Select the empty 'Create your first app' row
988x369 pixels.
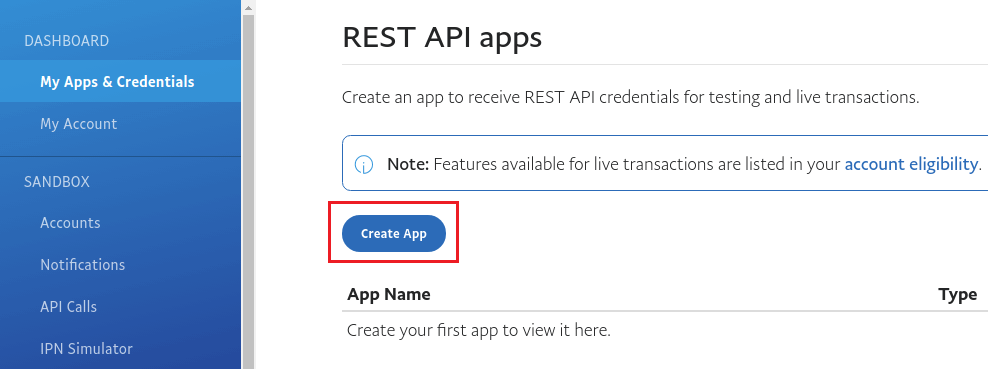point(665,330)
